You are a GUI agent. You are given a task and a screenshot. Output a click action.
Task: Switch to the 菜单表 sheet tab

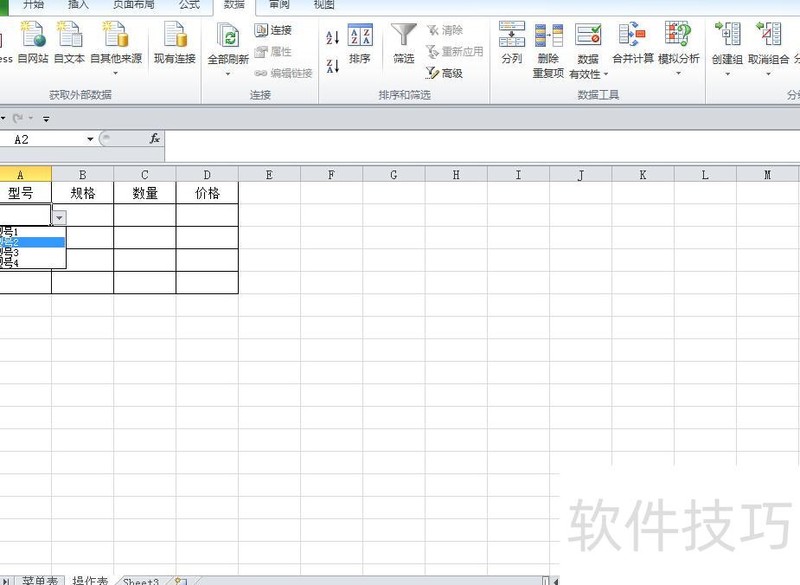(x=40, y=580)
